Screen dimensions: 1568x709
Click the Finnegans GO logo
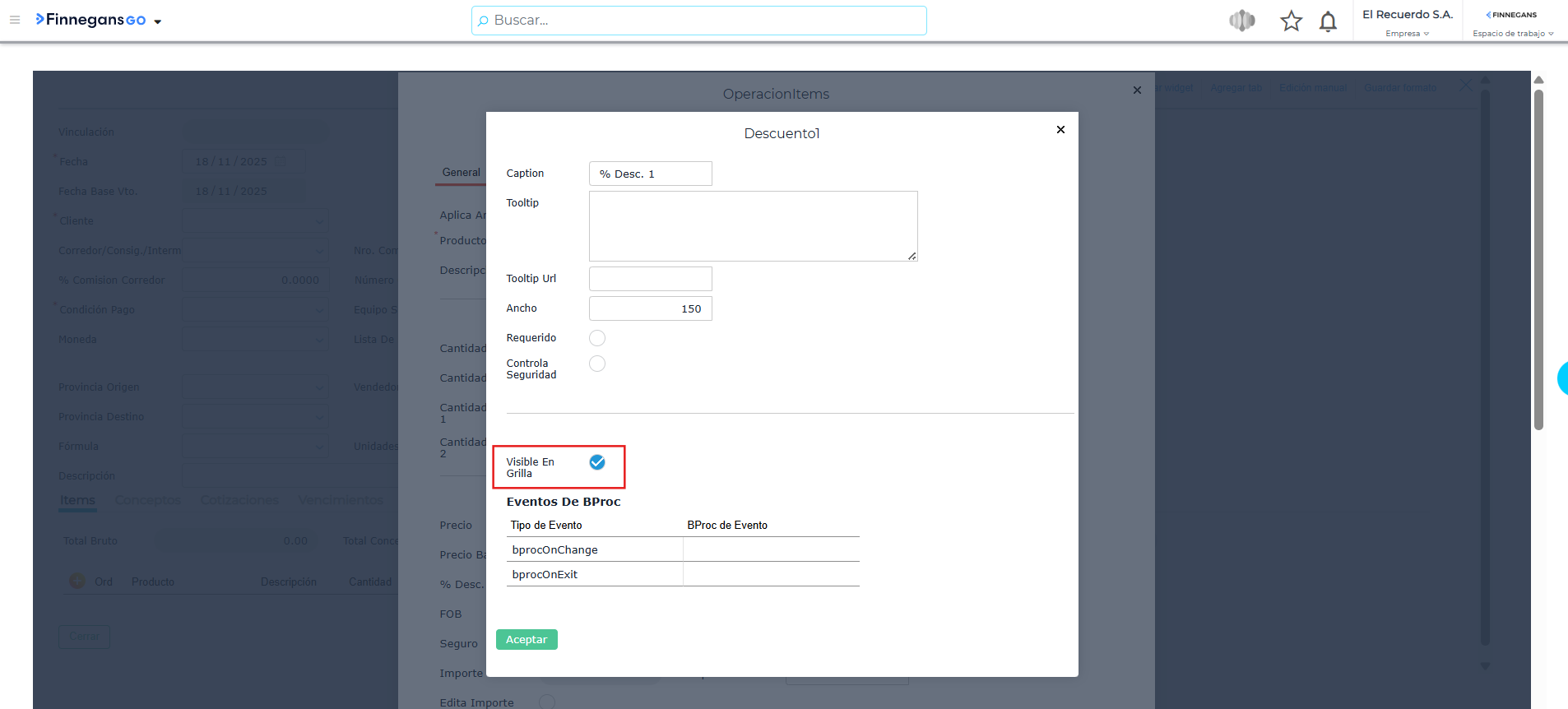[90, 20]
